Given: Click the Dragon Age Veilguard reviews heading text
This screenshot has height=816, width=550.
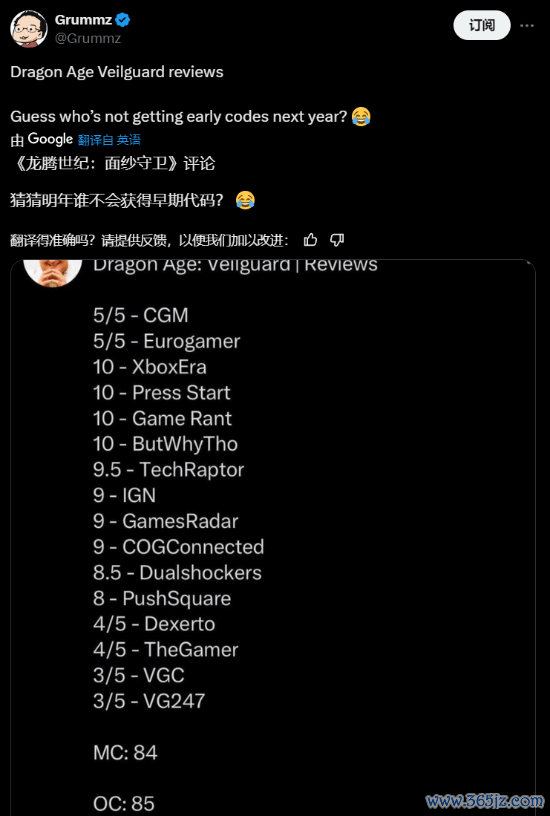Looking at the screenshot, I should click(x=117, y=72).
